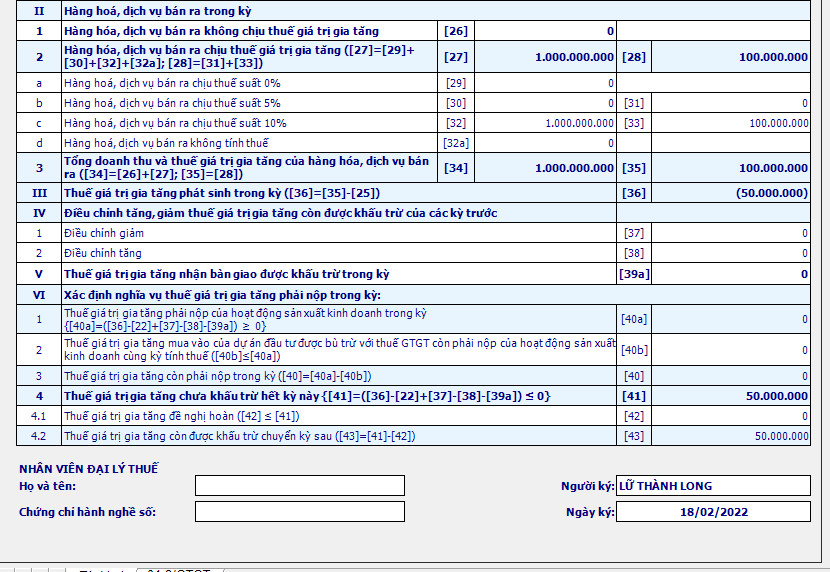Select the value cell for indicator [39a]

point(730,274)
